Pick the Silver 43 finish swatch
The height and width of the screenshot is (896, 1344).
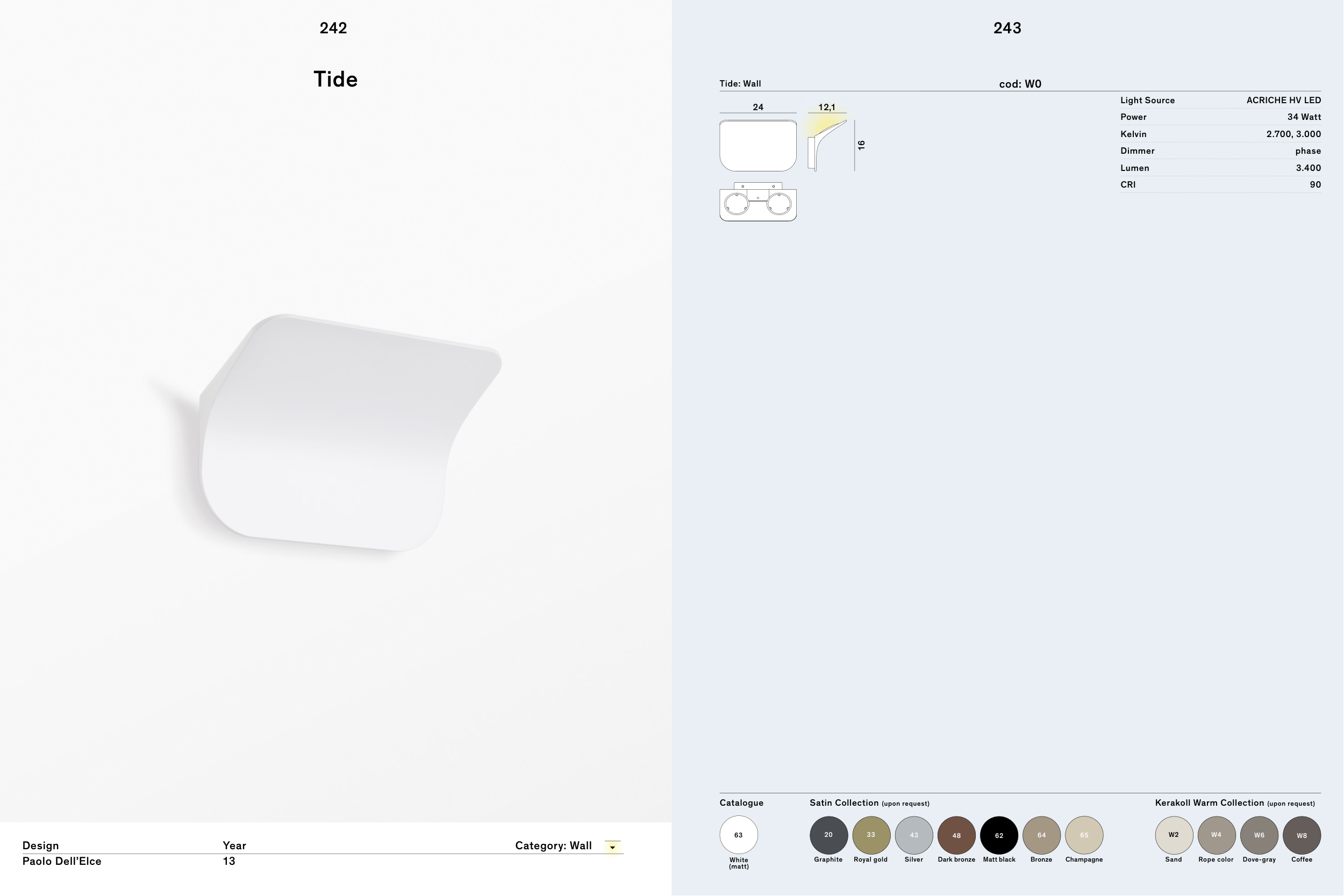pos(914,835)
